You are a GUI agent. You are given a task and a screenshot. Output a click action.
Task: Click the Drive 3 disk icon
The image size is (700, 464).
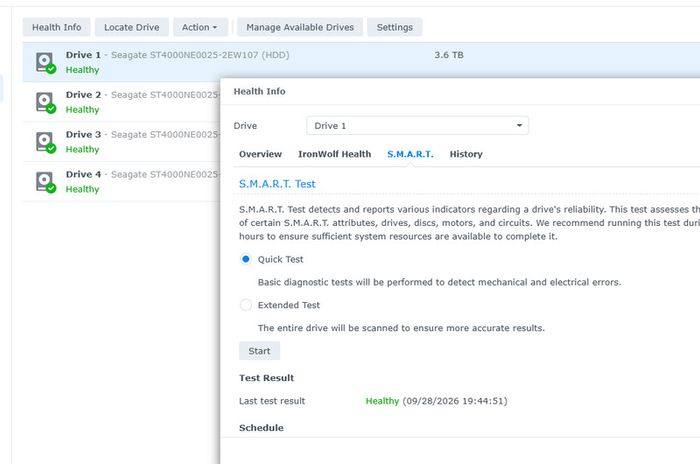pos(46,142)
